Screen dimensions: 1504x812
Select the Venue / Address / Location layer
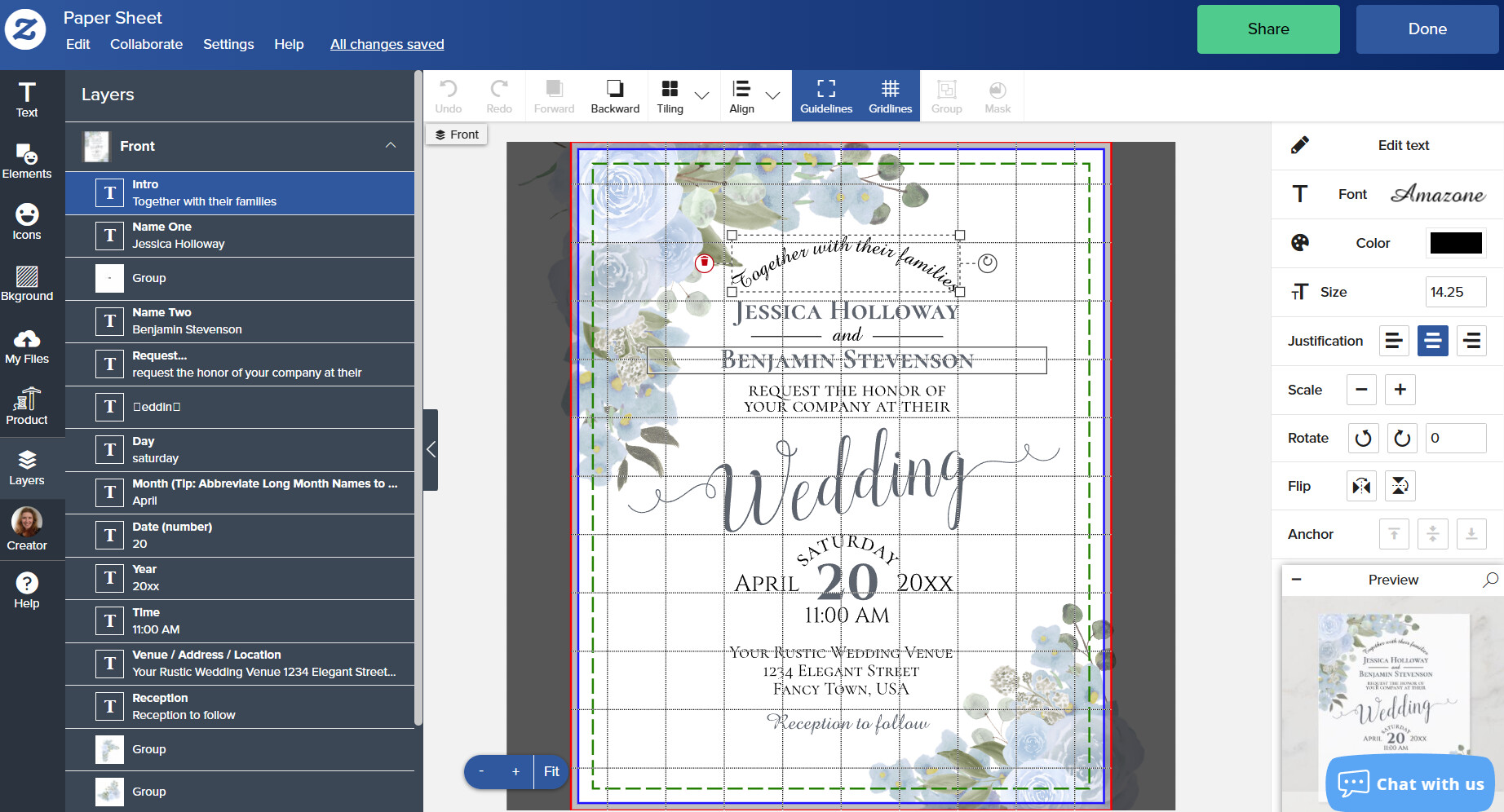[x=240, y=664]
